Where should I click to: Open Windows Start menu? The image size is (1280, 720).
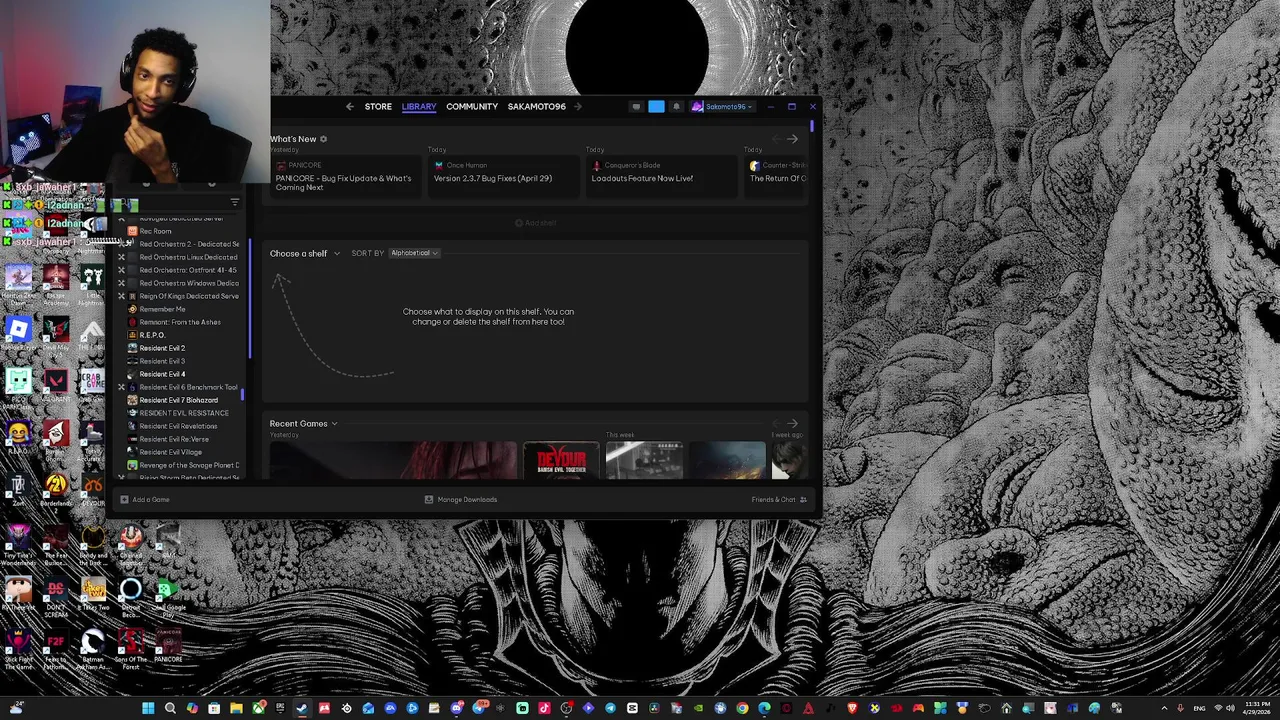pyautogui.click(x=148, y=708)
